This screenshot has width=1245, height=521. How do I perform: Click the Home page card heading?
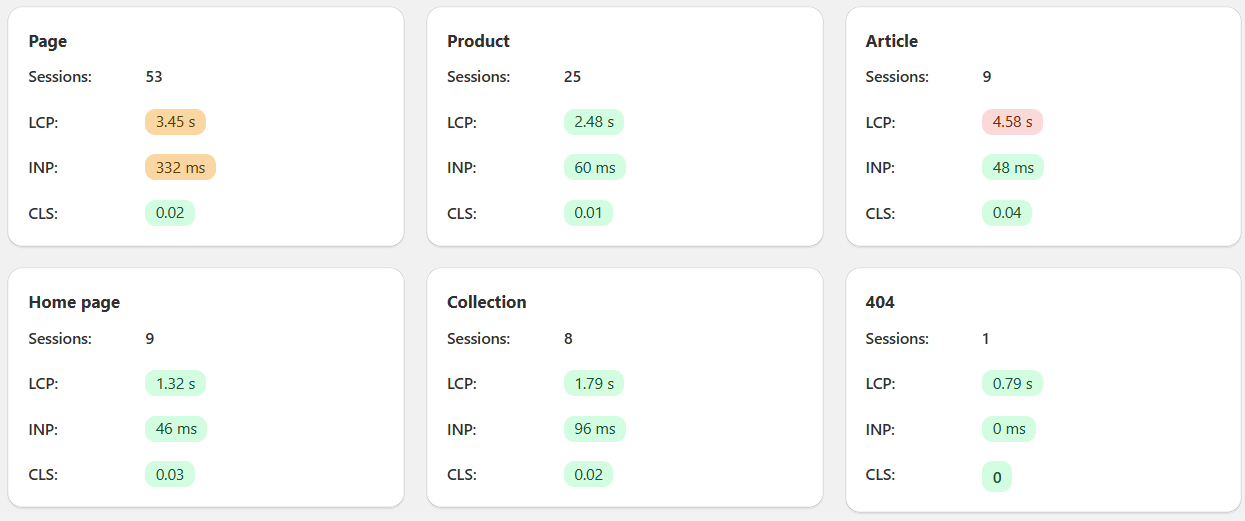(74, 302)
